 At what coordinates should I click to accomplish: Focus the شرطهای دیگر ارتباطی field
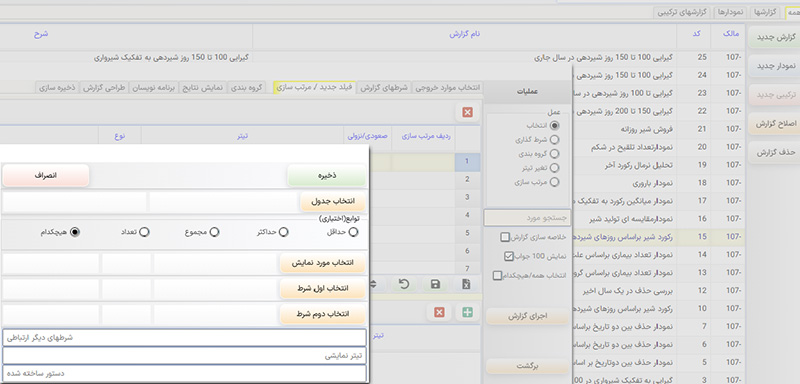184,338
